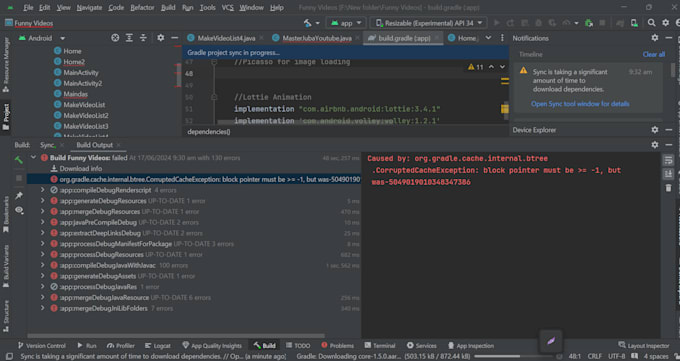Open Notifications panel settings gear
680x361 pixels.
point(655,38)
